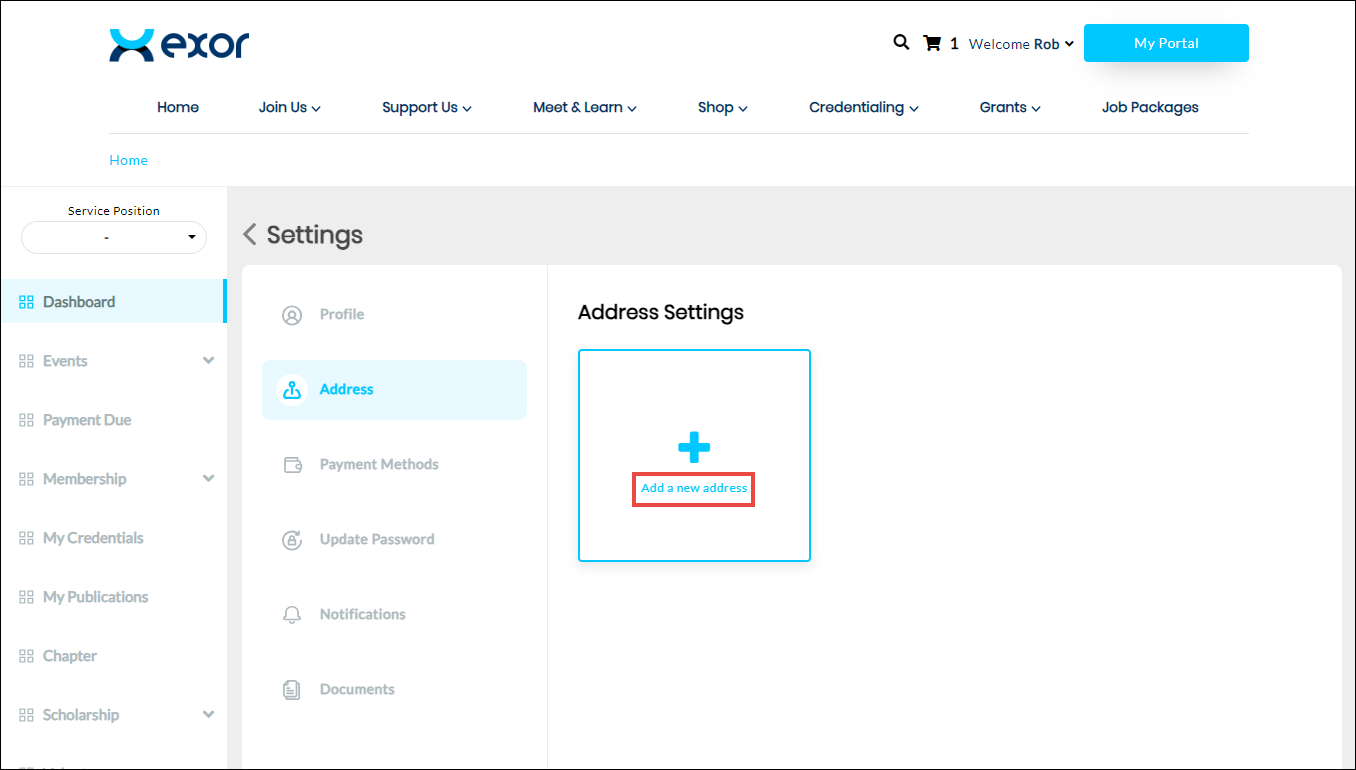Click the Notifications bell icon
The image size is (1356, 770).
tap(292, 615)
